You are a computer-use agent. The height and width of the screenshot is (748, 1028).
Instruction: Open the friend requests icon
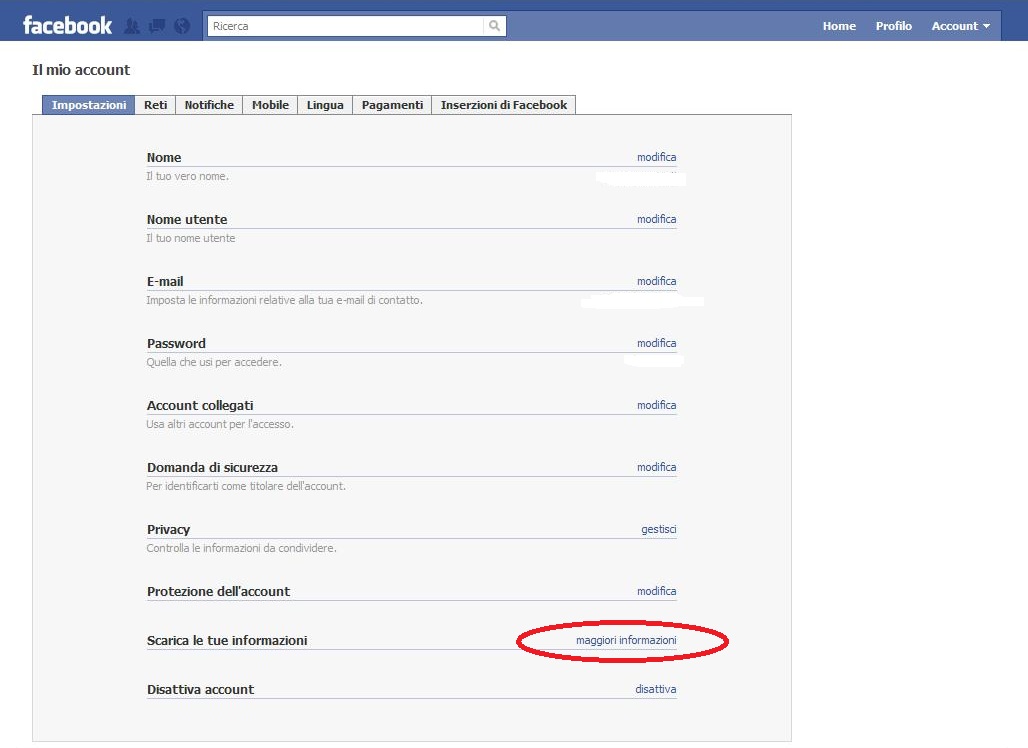point(131,26)
